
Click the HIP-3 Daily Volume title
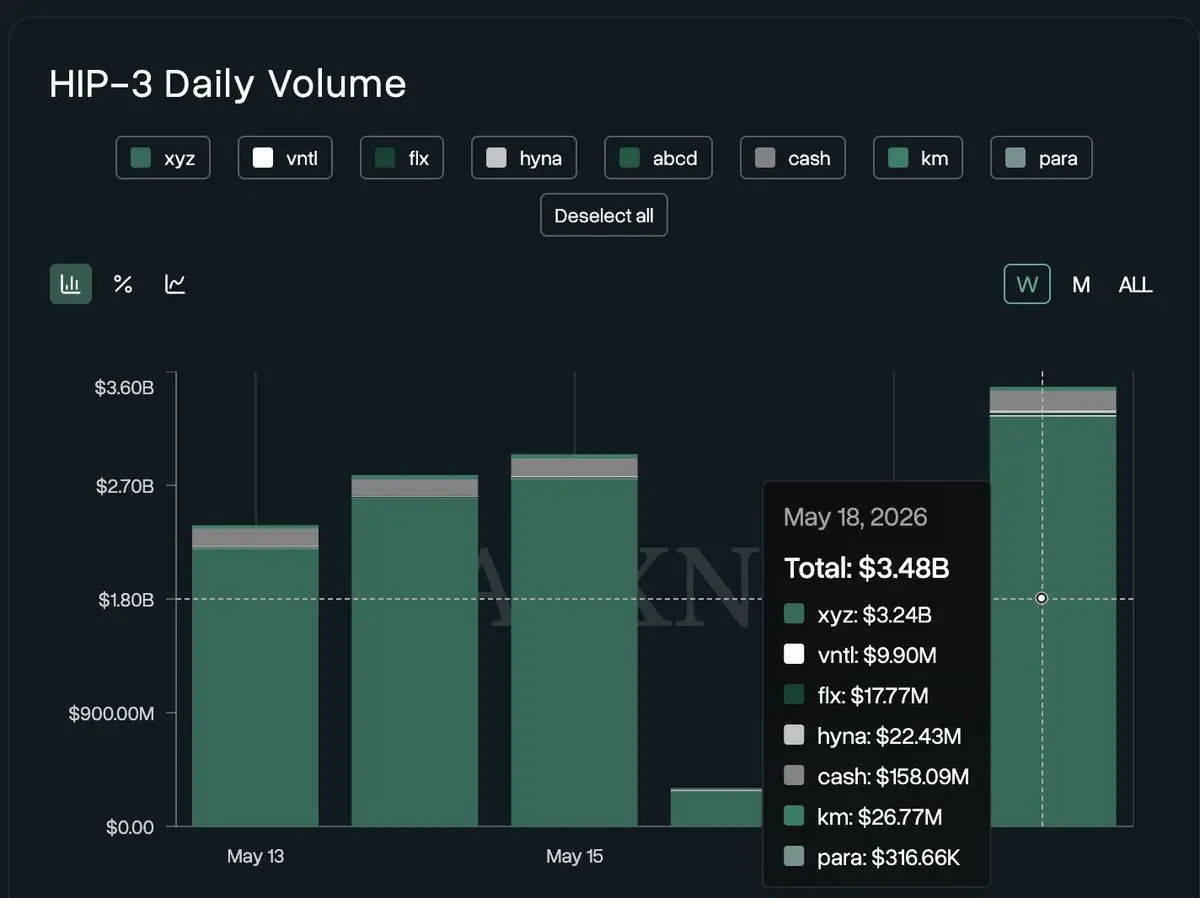coord(228,84)
